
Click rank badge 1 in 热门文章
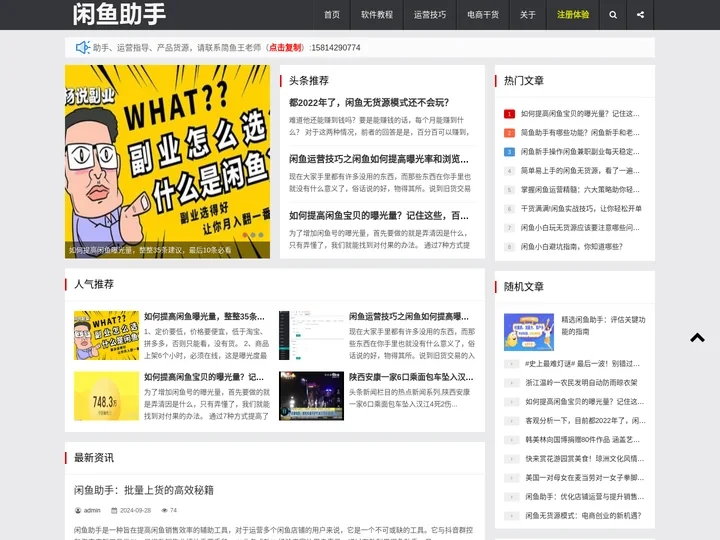[x=509, y=114]
